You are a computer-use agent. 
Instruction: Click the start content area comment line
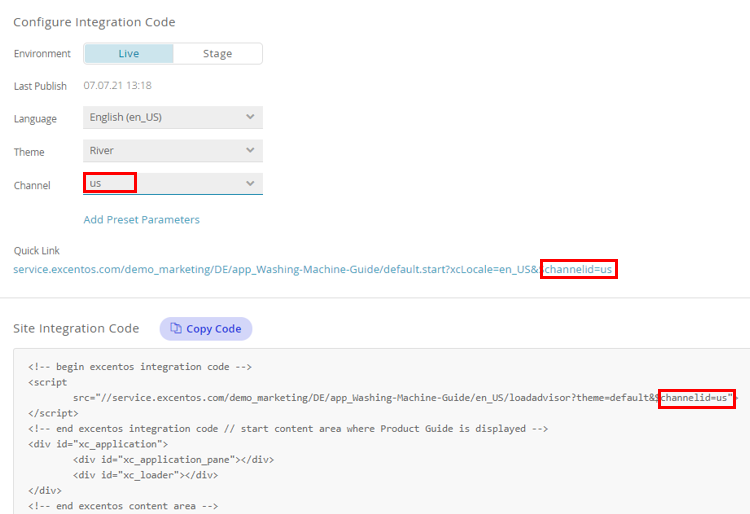point(288,428)
